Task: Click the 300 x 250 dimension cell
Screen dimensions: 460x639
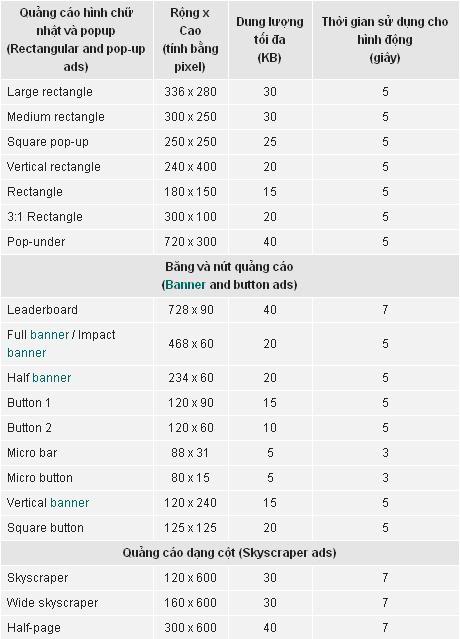Action: [190, 117]
